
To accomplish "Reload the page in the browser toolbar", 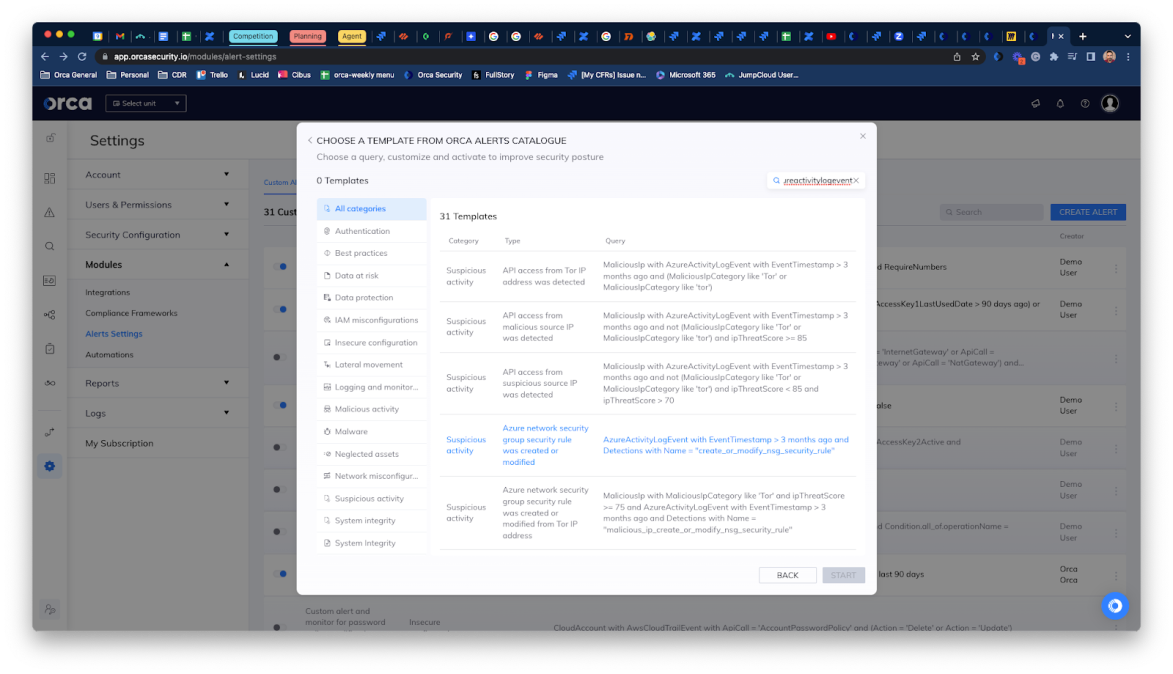I will click(82, 57).
